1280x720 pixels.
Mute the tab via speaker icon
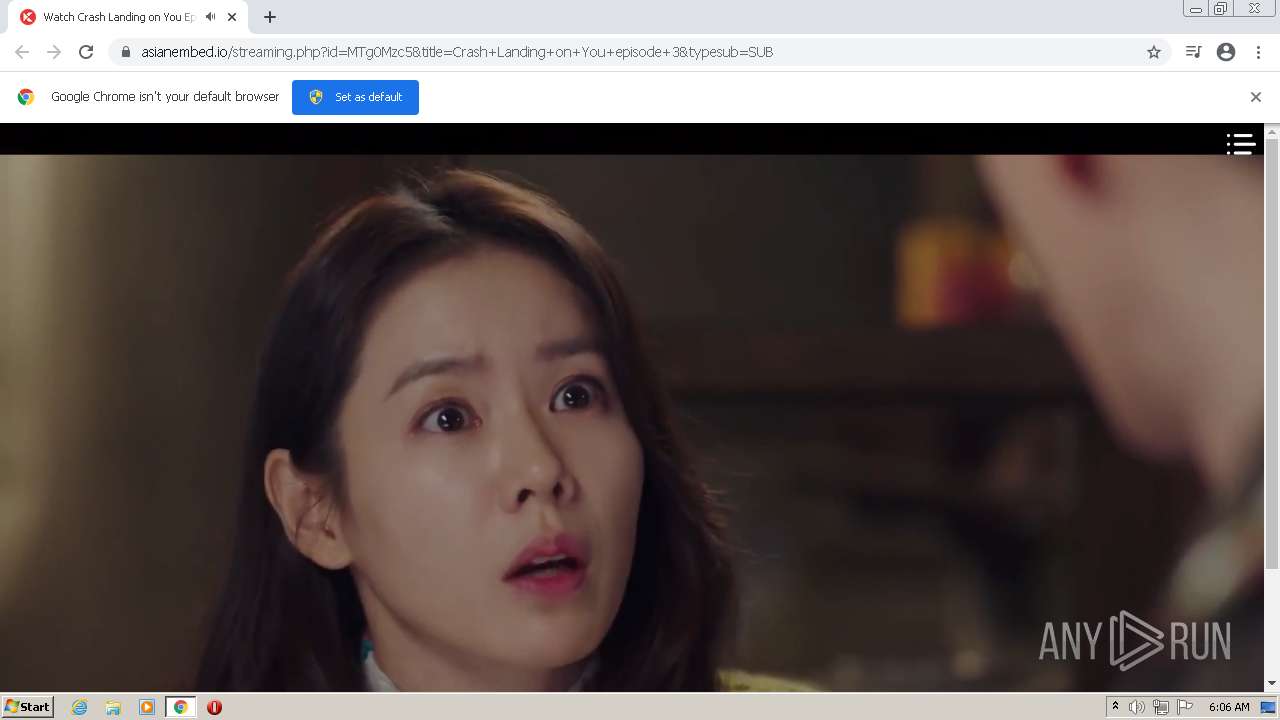coord(210,17)
